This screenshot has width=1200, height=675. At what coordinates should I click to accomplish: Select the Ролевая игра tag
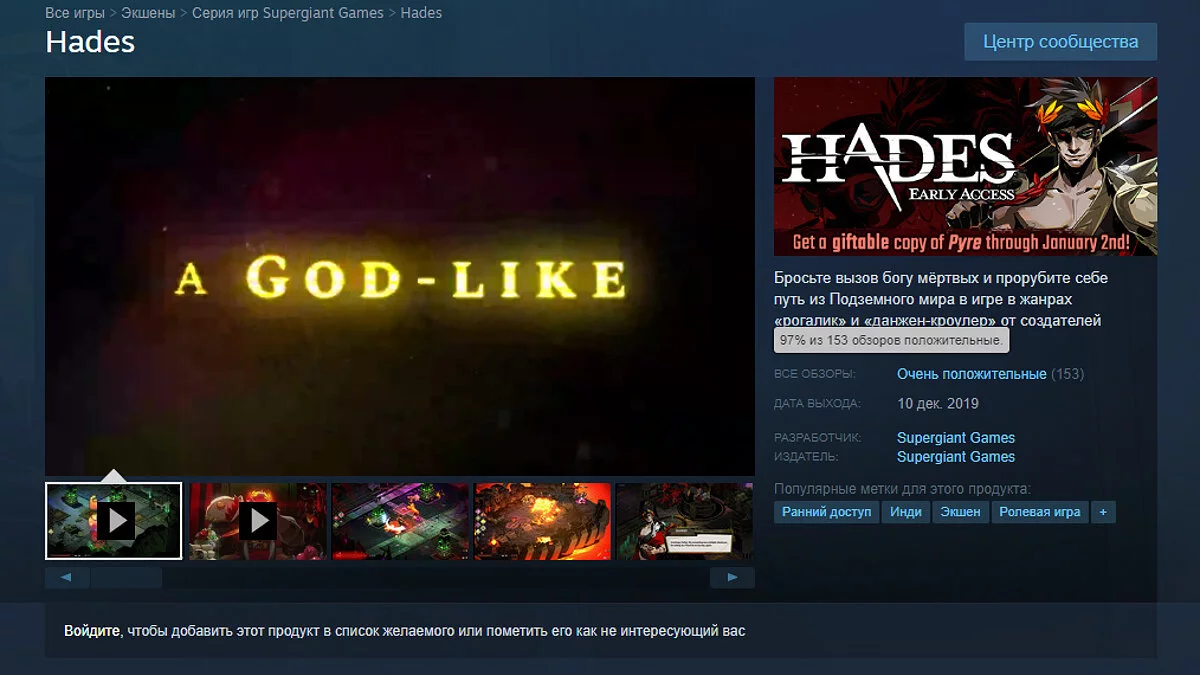click(x=1040, y=511)
